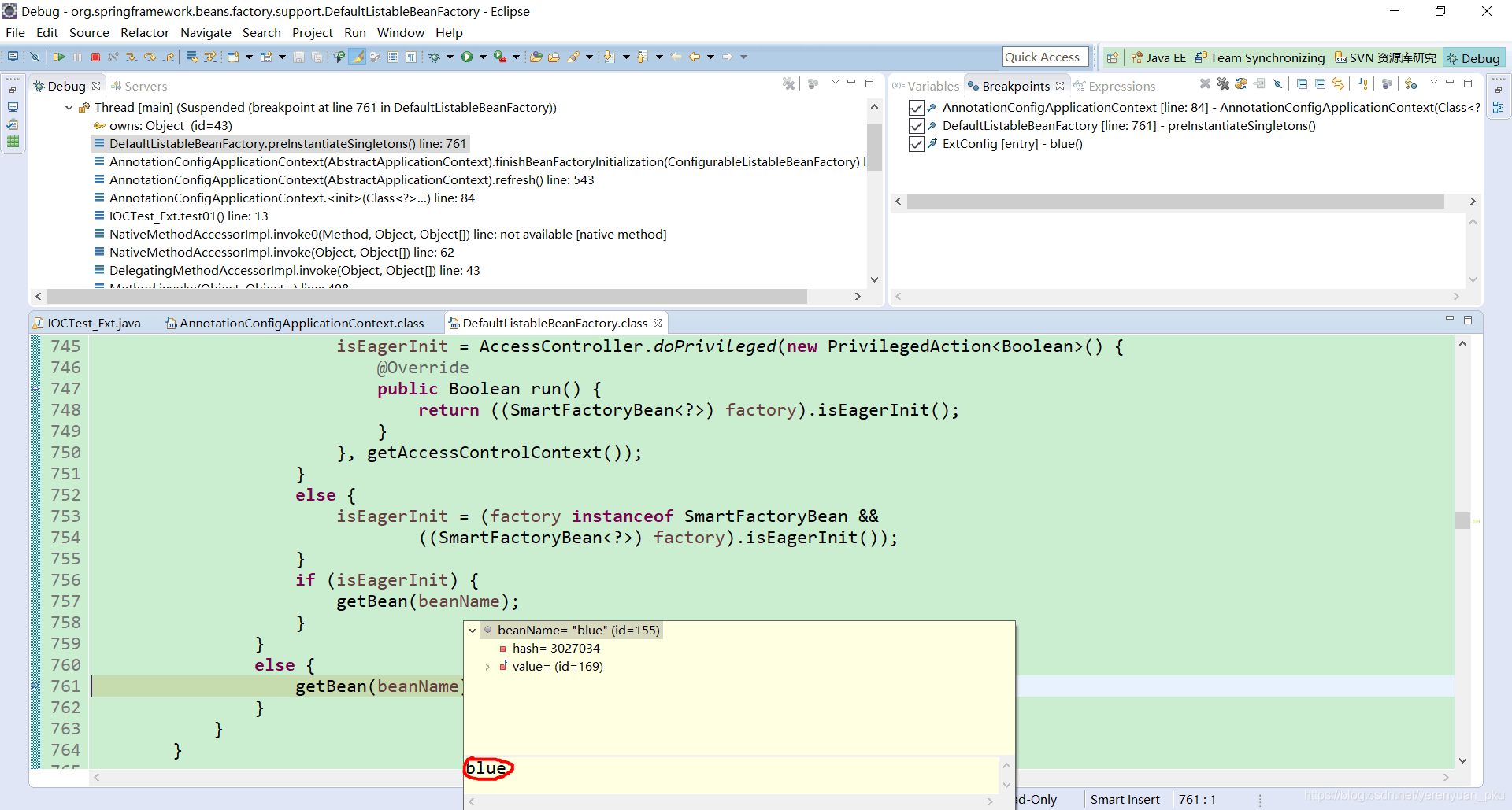Uncheck the DefaultListableBeanFactory line 761 breakpoint

[x=916, y=126]
